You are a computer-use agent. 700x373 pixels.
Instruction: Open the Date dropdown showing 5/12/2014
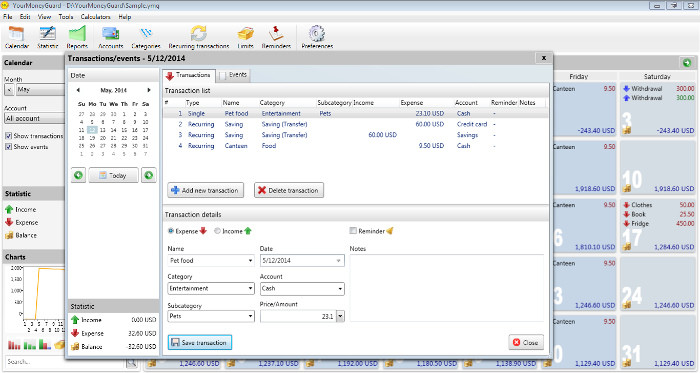coord(338,261)
